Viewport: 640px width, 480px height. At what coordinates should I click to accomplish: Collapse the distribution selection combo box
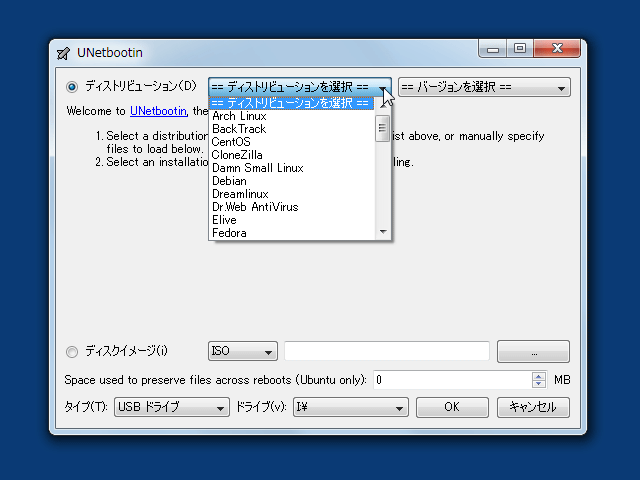pyautogui.click(x=300, y=87)
